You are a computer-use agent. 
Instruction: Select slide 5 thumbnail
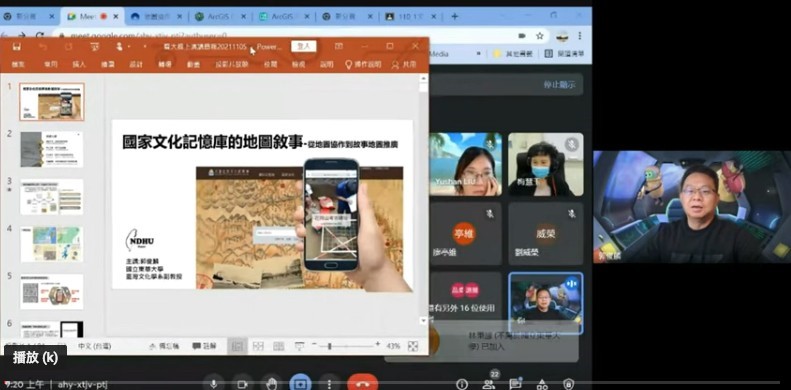52,292
